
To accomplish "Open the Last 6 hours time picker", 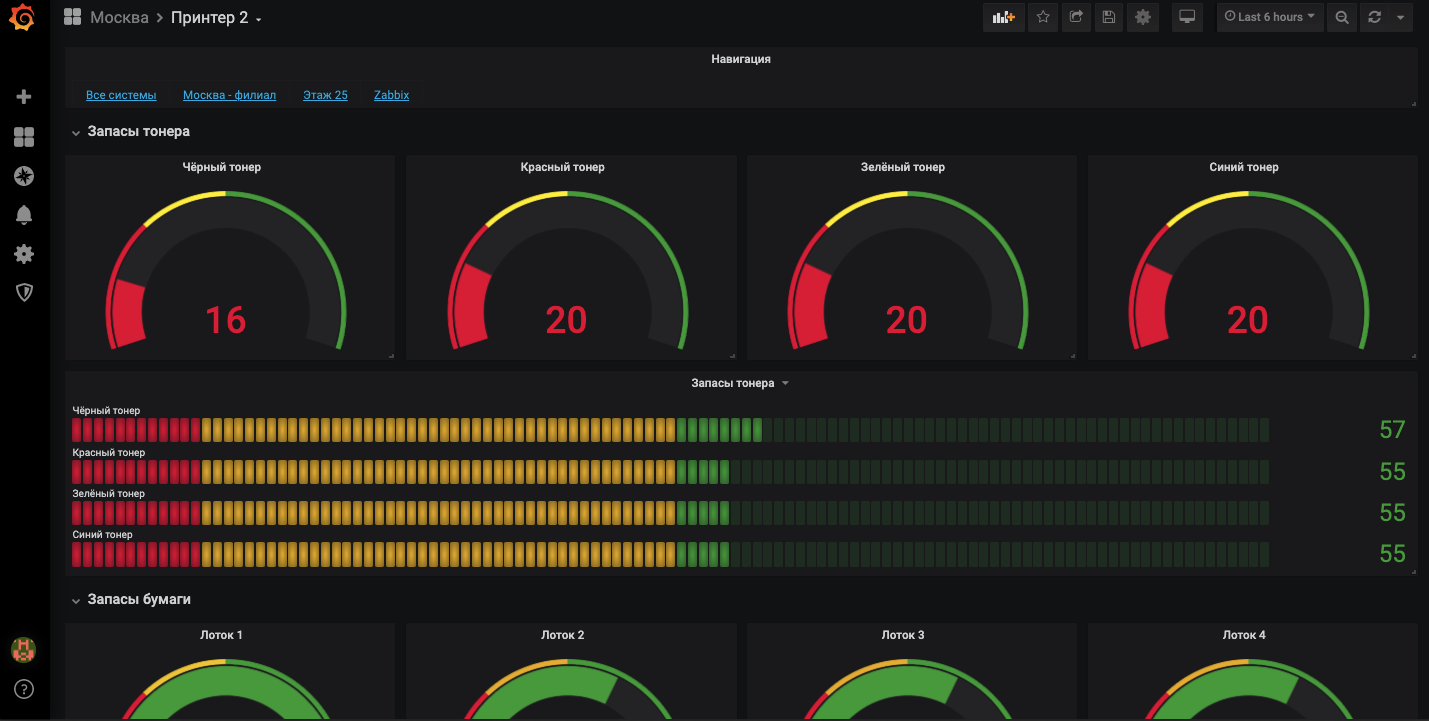I will pyautogui.click(x=1271, y=17).
